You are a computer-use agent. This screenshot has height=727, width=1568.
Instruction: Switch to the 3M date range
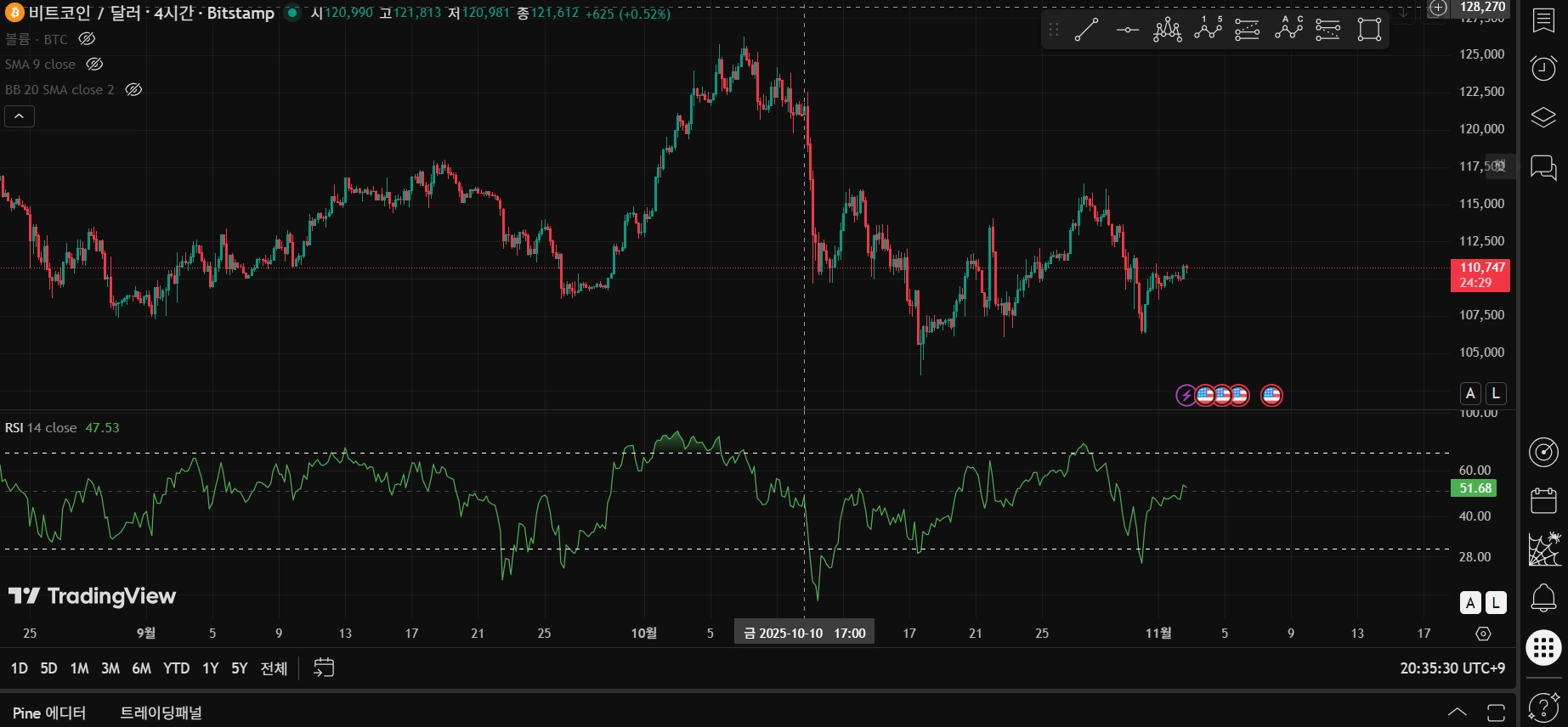click(110, 668)
